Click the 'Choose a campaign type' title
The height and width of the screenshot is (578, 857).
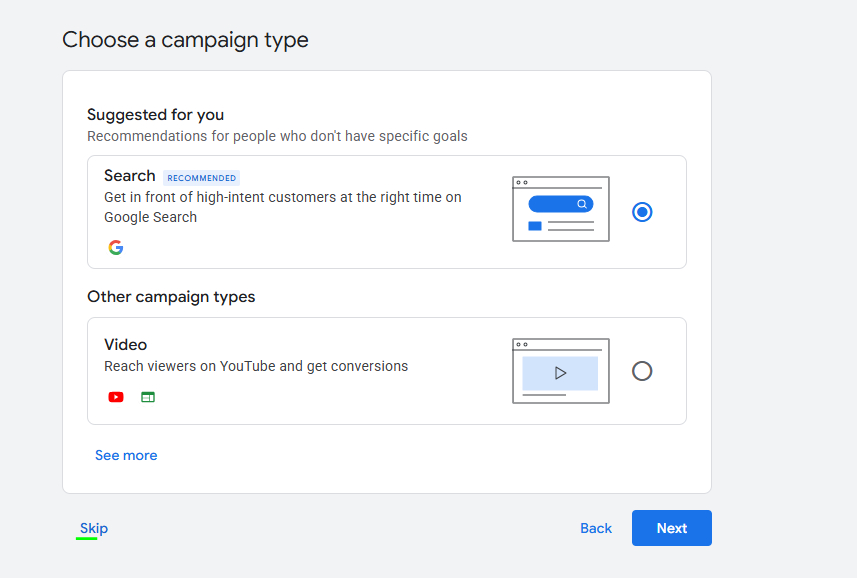pyautogui.click(x=185, y=40)
